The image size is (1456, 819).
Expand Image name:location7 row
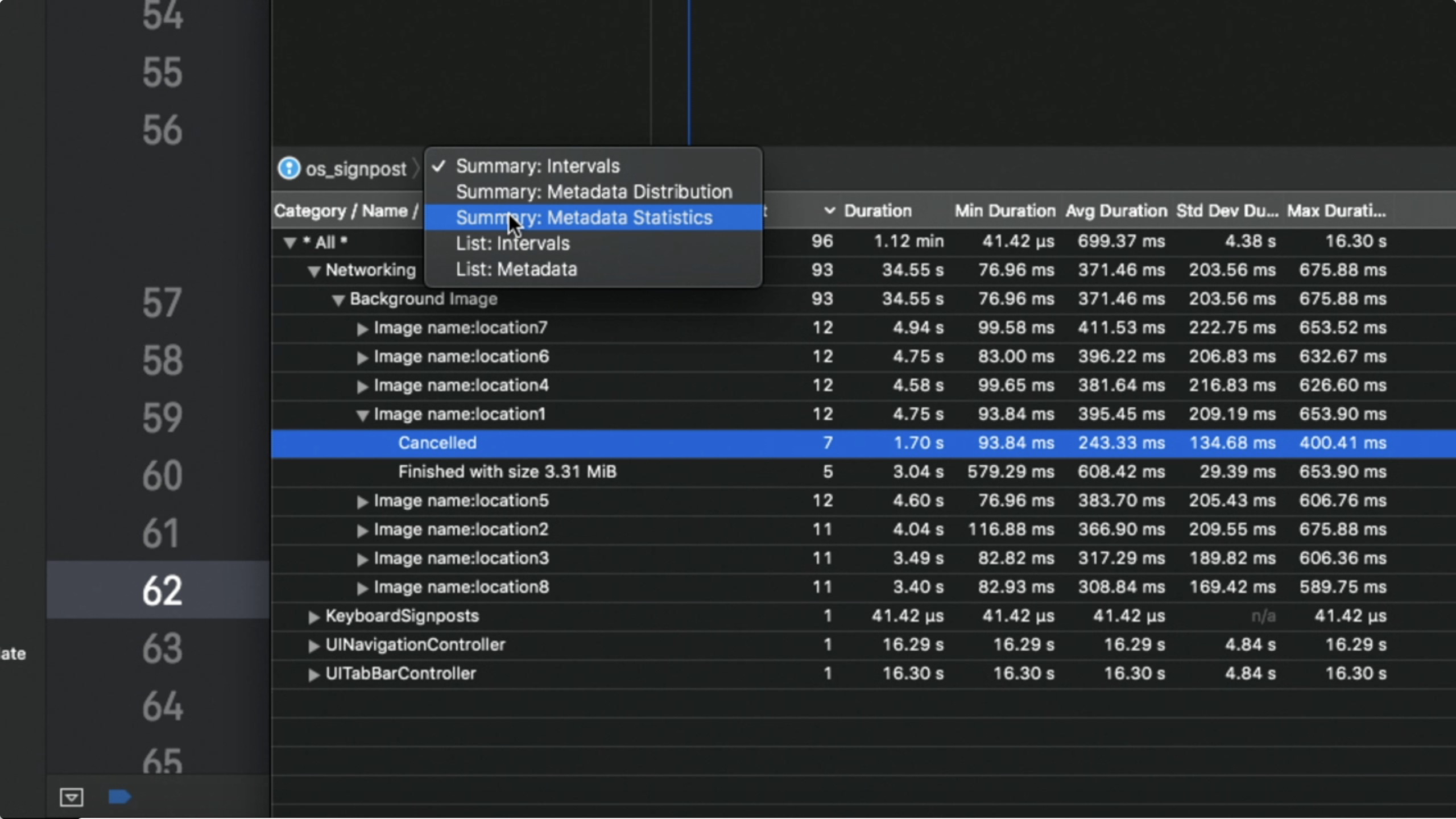coord(362,329)
